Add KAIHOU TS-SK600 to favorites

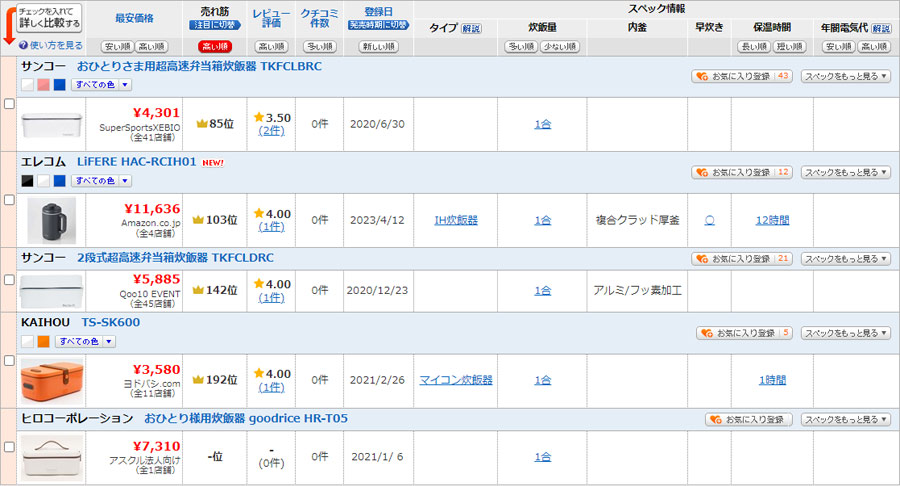[x=744, y=333]
